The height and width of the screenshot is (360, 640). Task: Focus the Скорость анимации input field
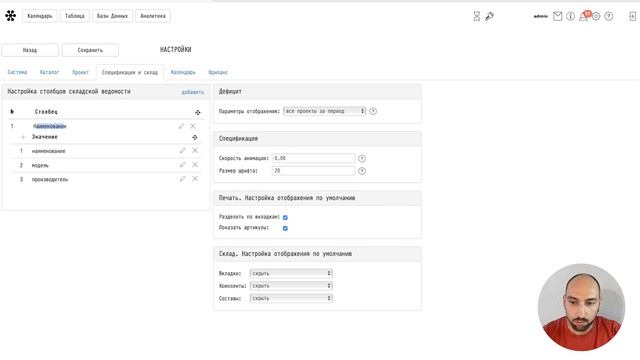(313, 158)
